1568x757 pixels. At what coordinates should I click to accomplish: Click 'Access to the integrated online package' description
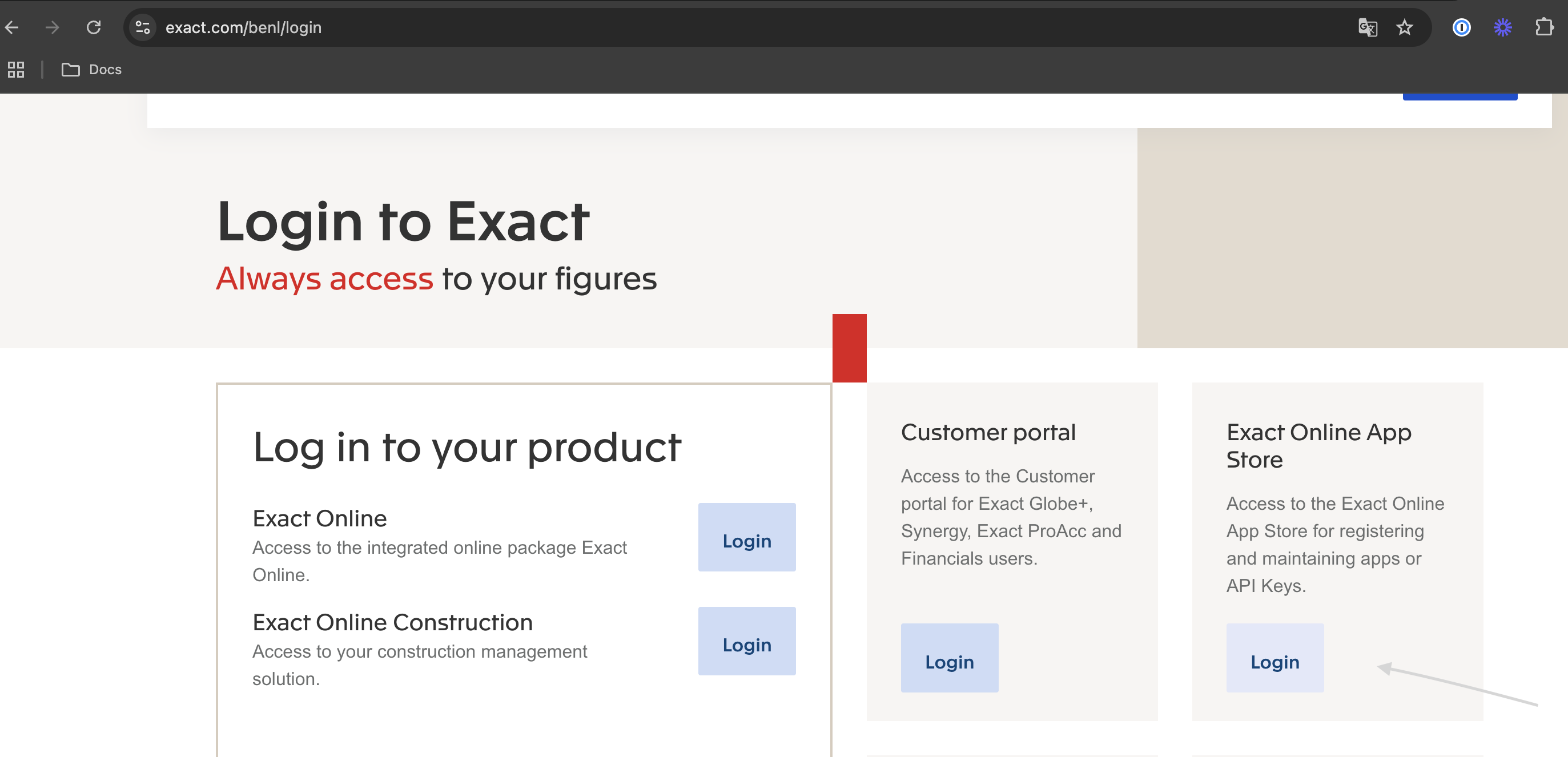click(440, 561)
